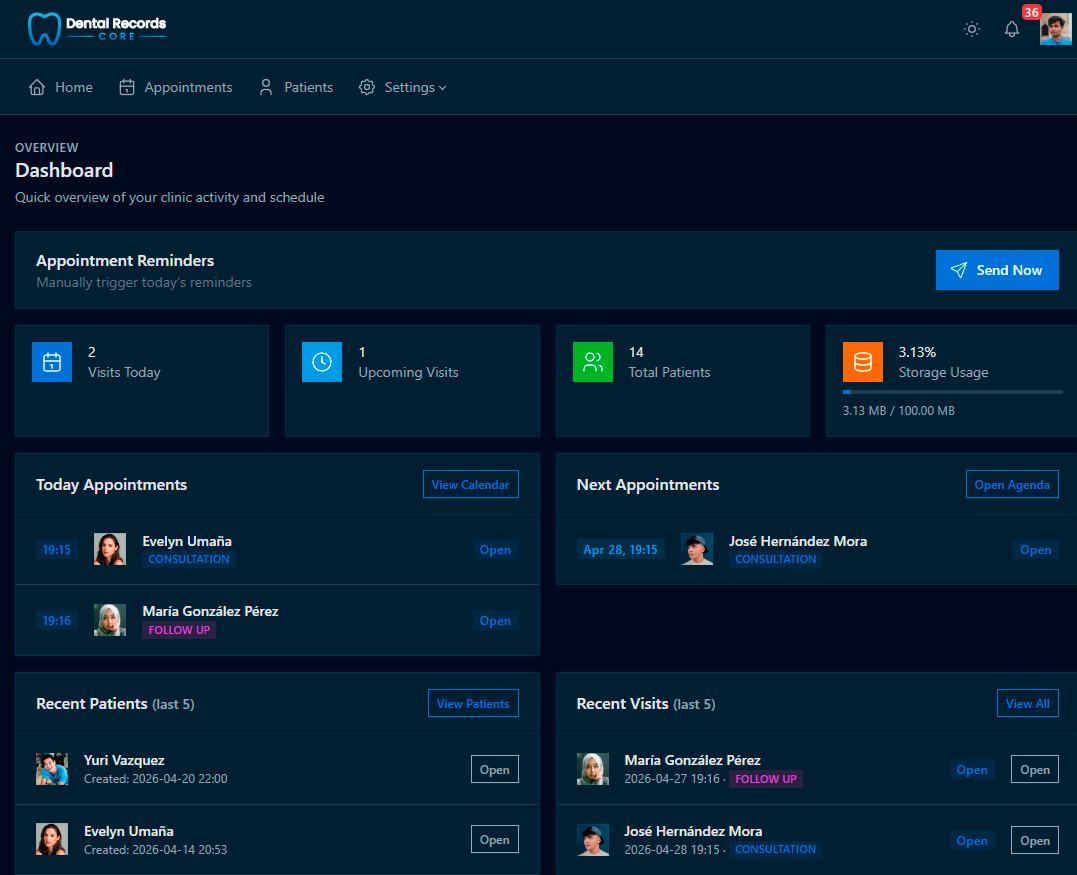Click Created: 2026-04-14 20:53 text
This screenshot has height=875, width=1077.
[155, 850]
